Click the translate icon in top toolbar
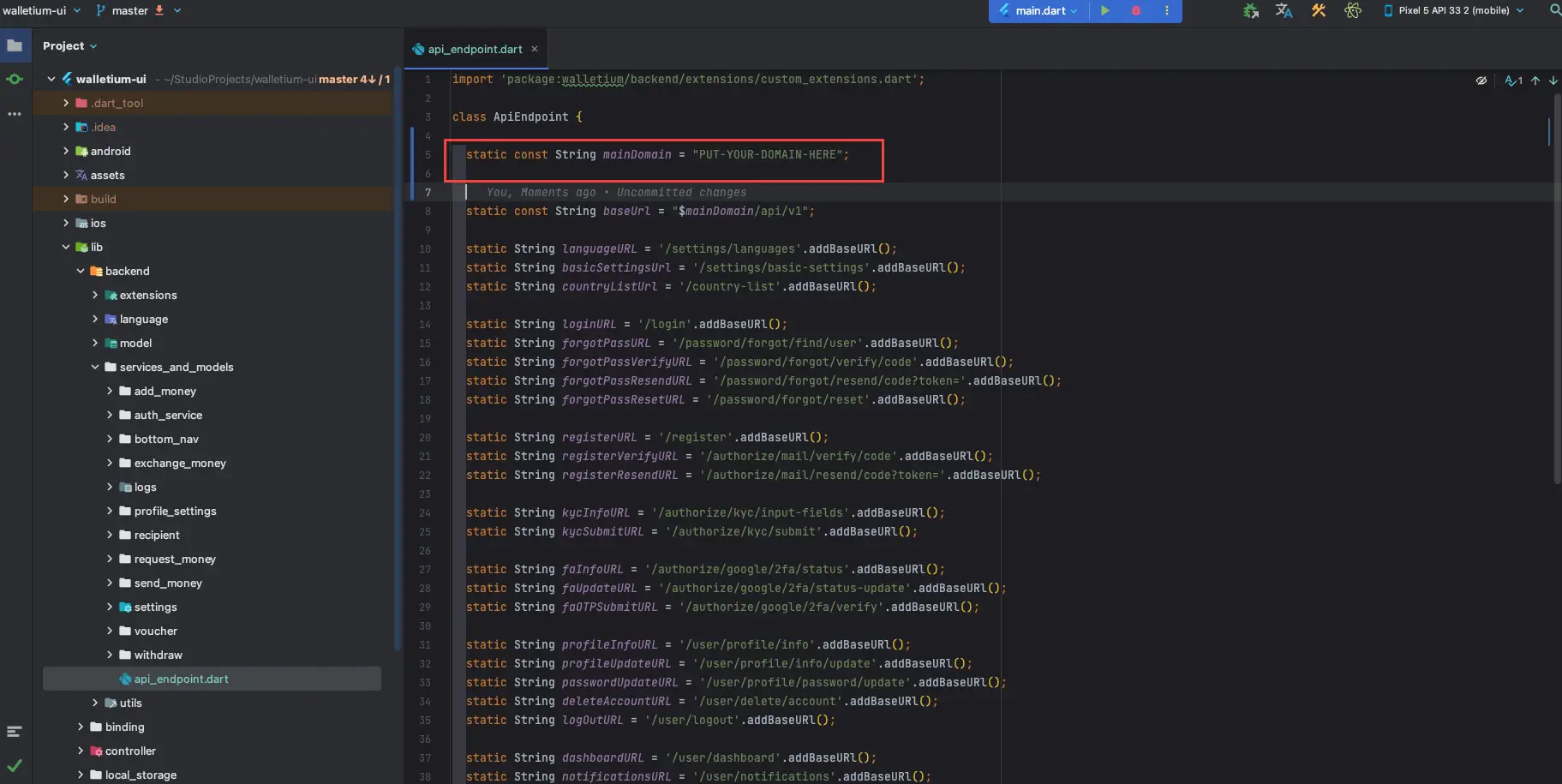 pos(1284,10)
